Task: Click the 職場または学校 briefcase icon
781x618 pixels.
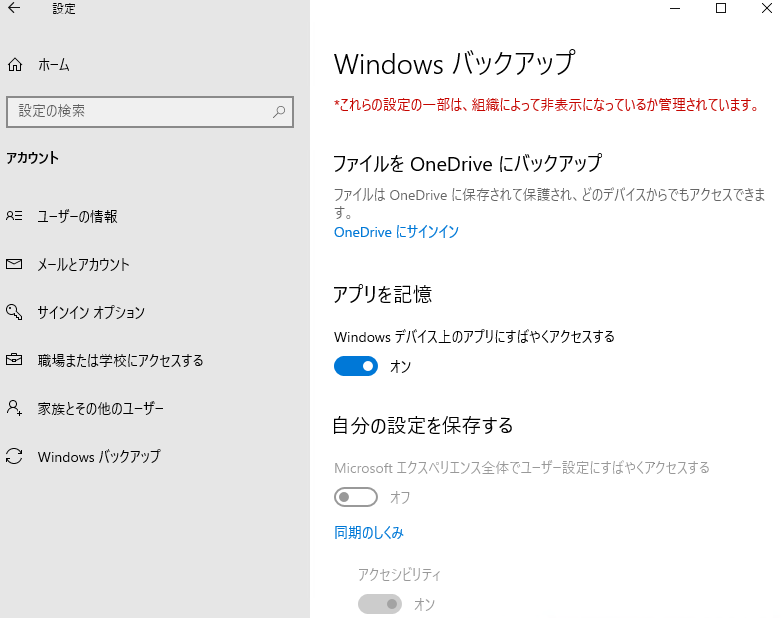Action: click(x=14, y=360)
